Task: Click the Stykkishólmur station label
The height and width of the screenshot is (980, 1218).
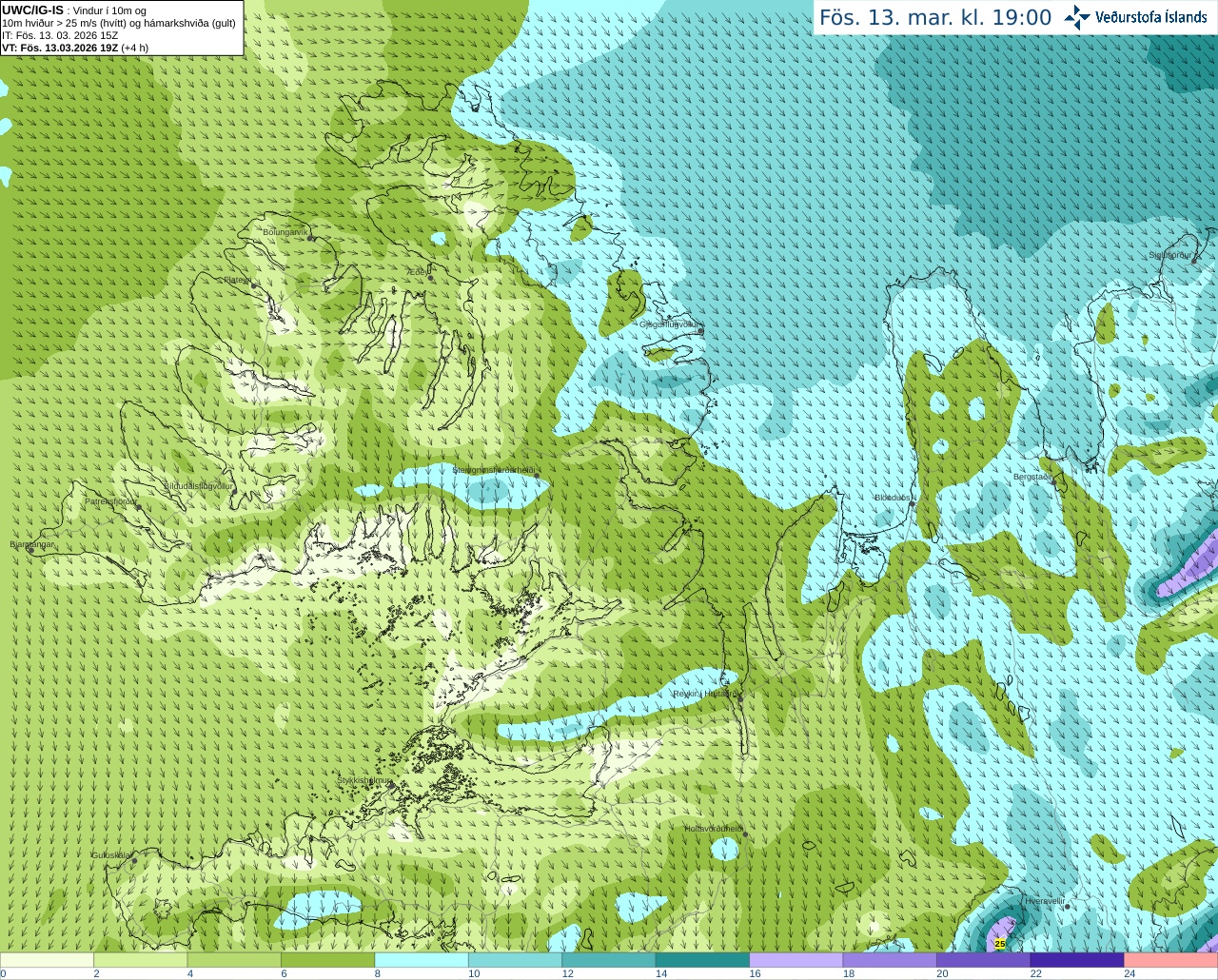Action: (x=364, y=780)
